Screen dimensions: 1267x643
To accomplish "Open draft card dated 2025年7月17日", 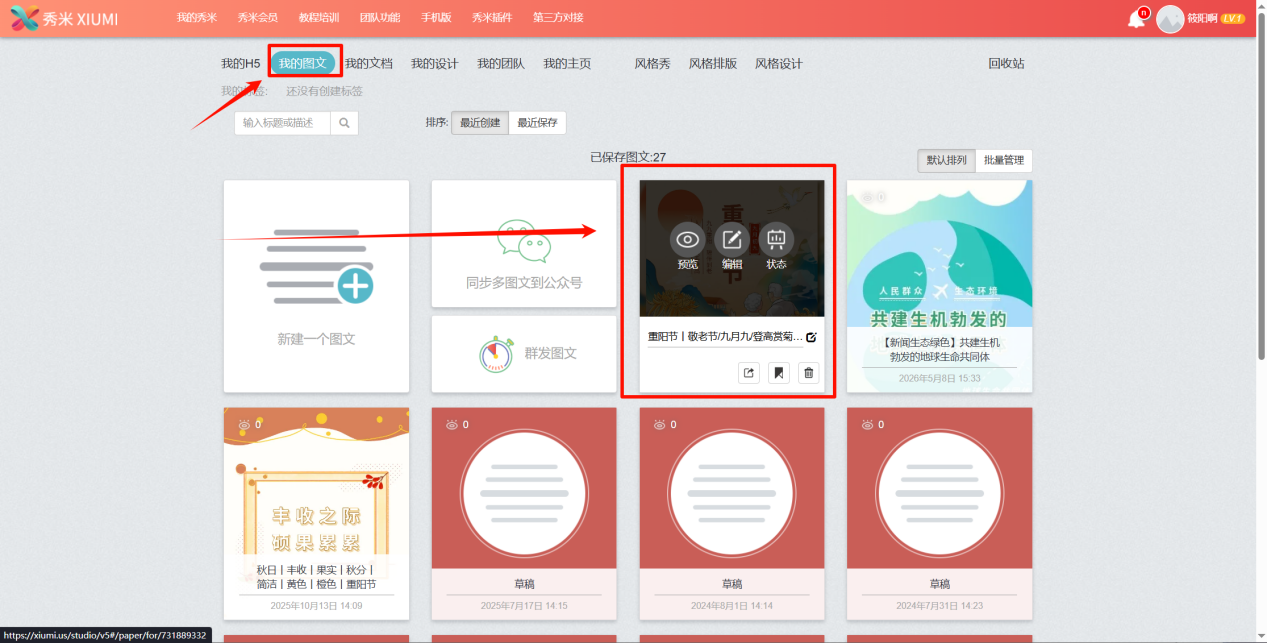I will point(524,514).
